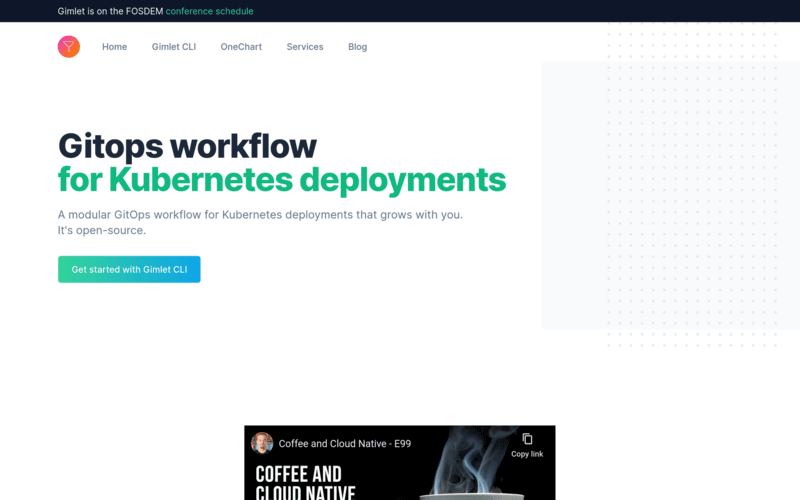Select Services in the navigation

(x=305, y=46)
